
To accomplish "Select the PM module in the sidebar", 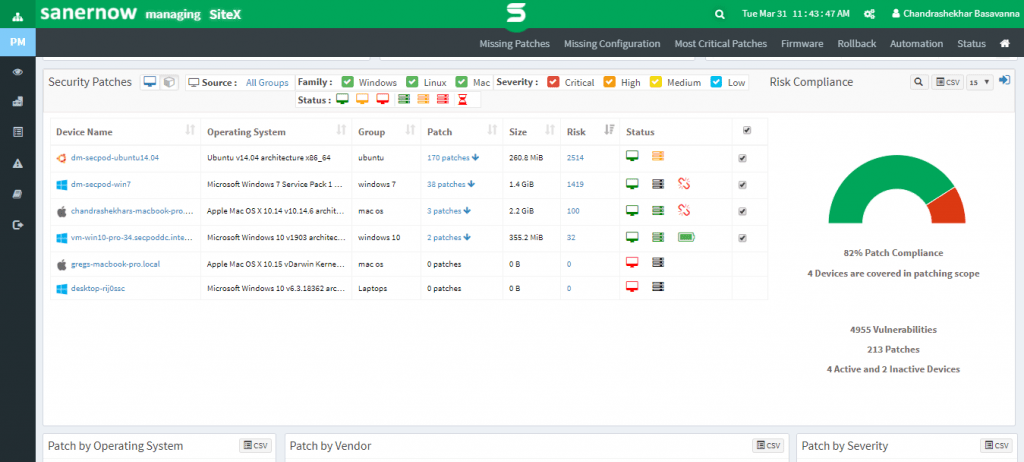I will click(x=18, y=42).
